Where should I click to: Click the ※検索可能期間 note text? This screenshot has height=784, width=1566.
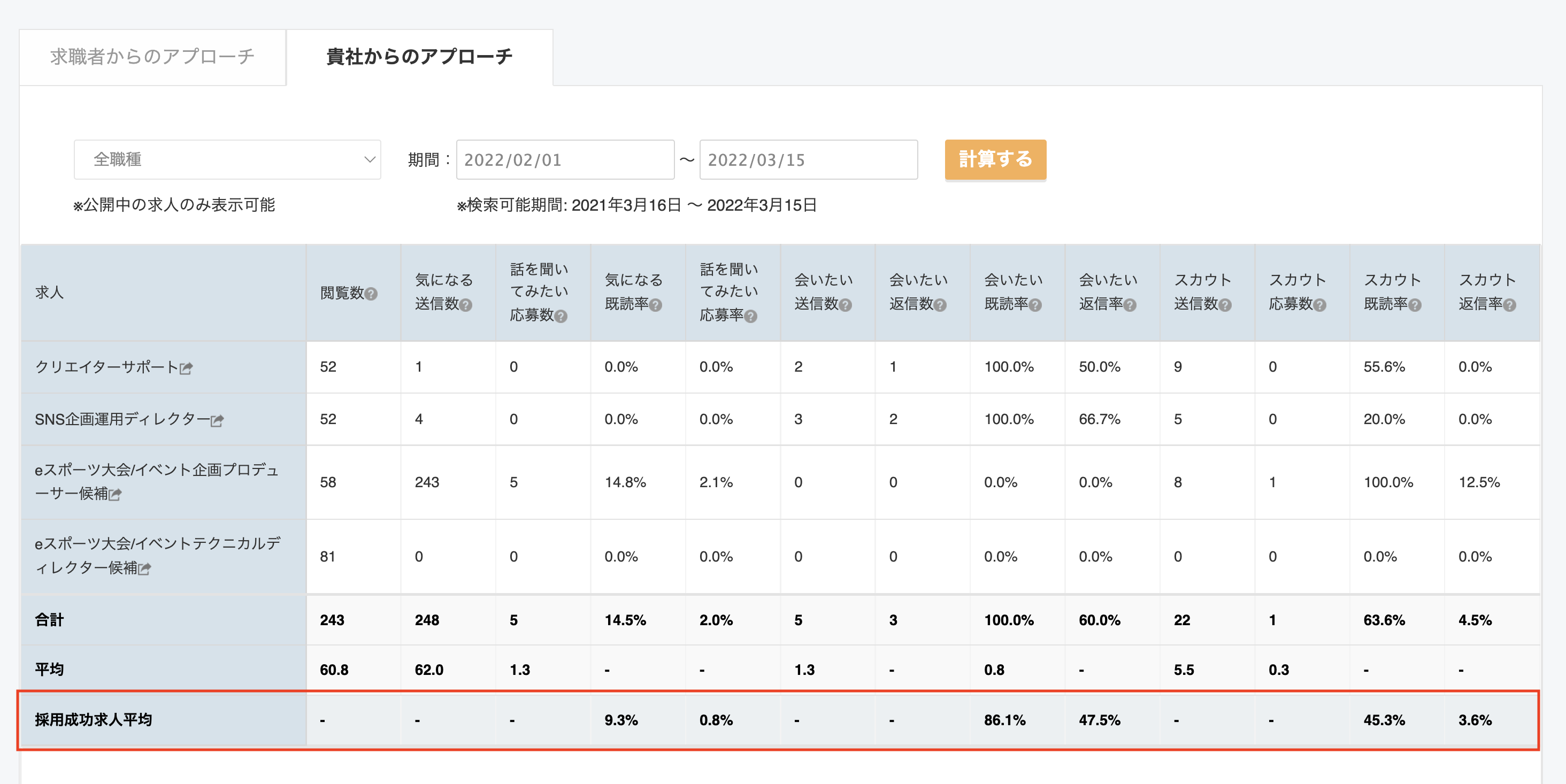636,205
